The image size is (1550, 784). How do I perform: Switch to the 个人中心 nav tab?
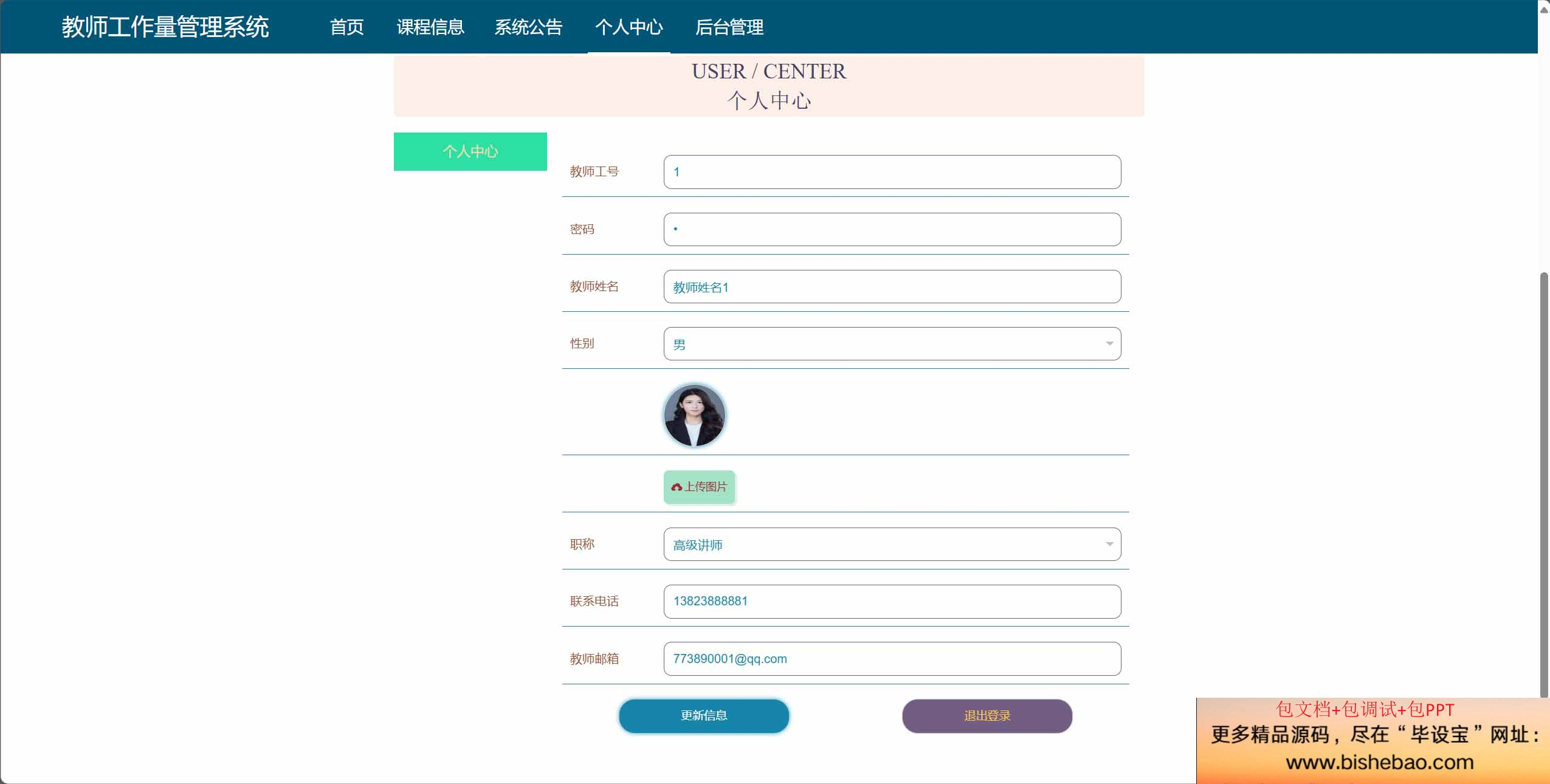coord(629,27)
